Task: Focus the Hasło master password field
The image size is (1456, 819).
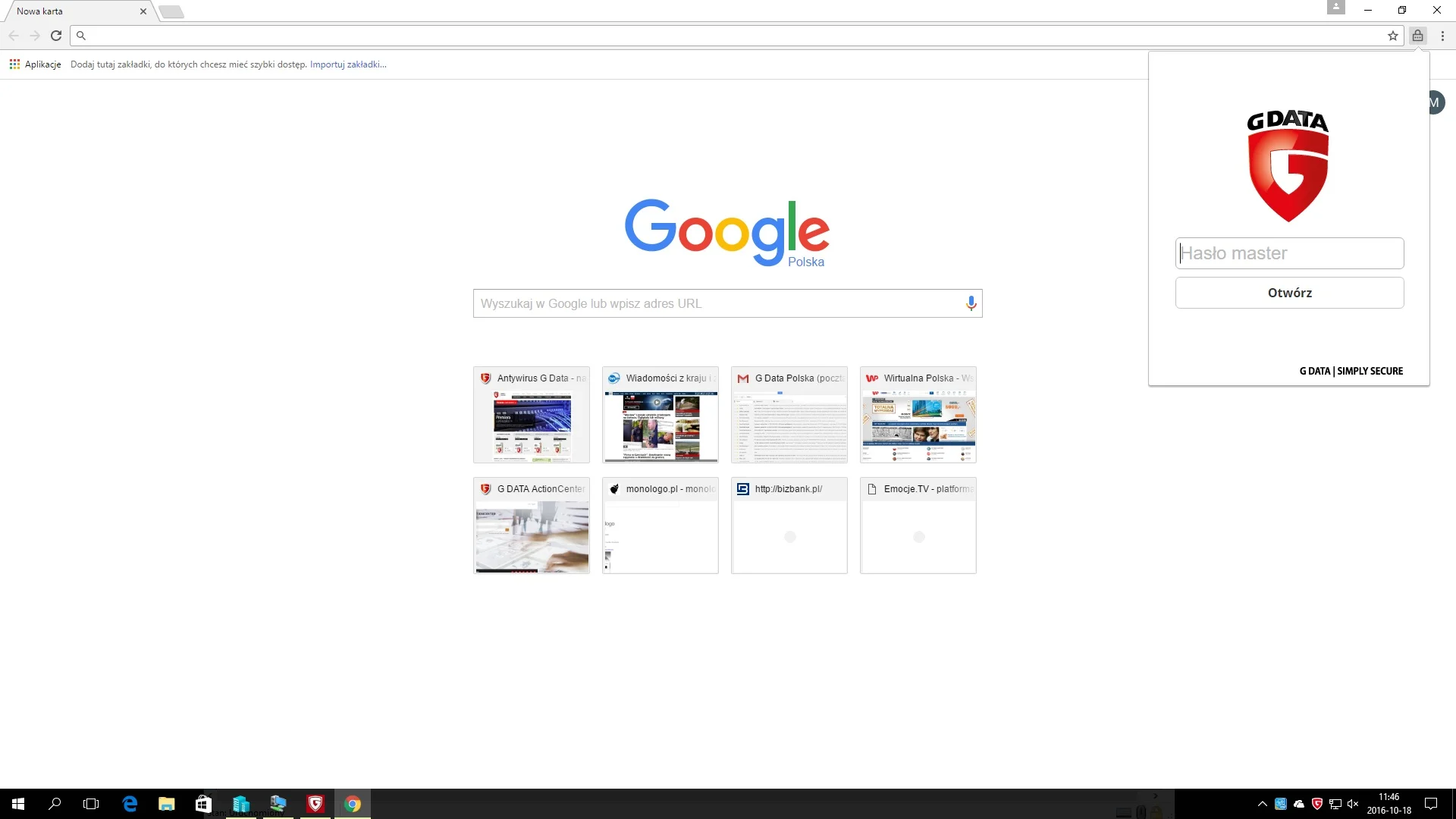Action: [1289, 253]
